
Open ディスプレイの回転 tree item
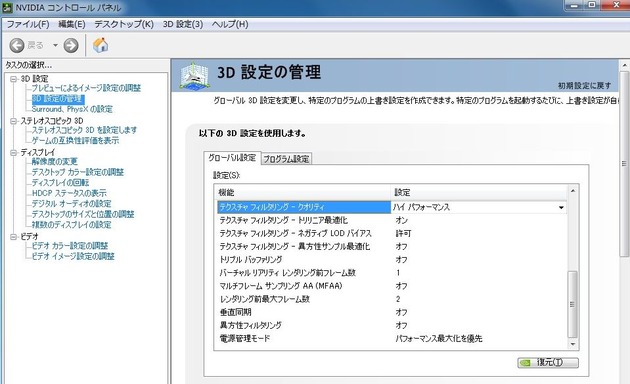pos(60,182)
